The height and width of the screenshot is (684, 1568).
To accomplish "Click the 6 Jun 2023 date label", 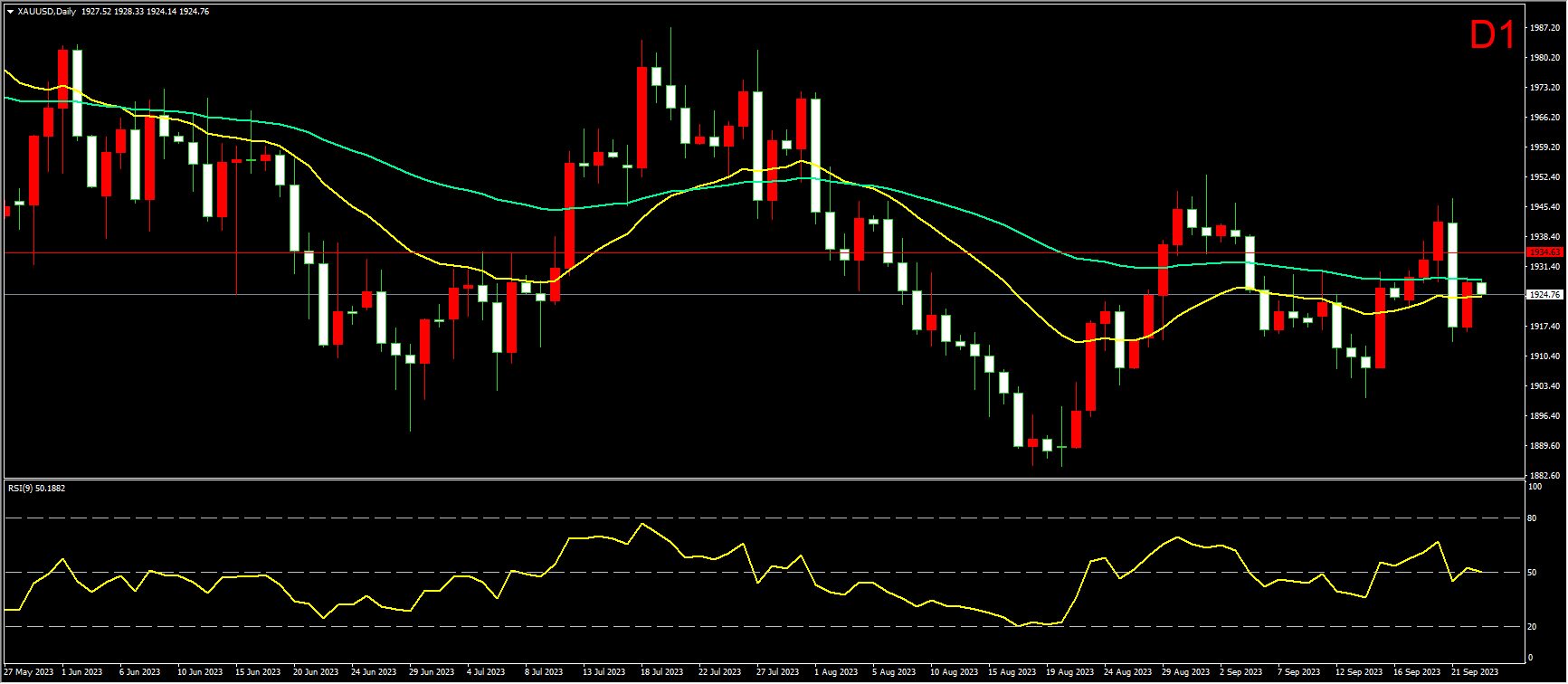I will click(x=139, y=672).
